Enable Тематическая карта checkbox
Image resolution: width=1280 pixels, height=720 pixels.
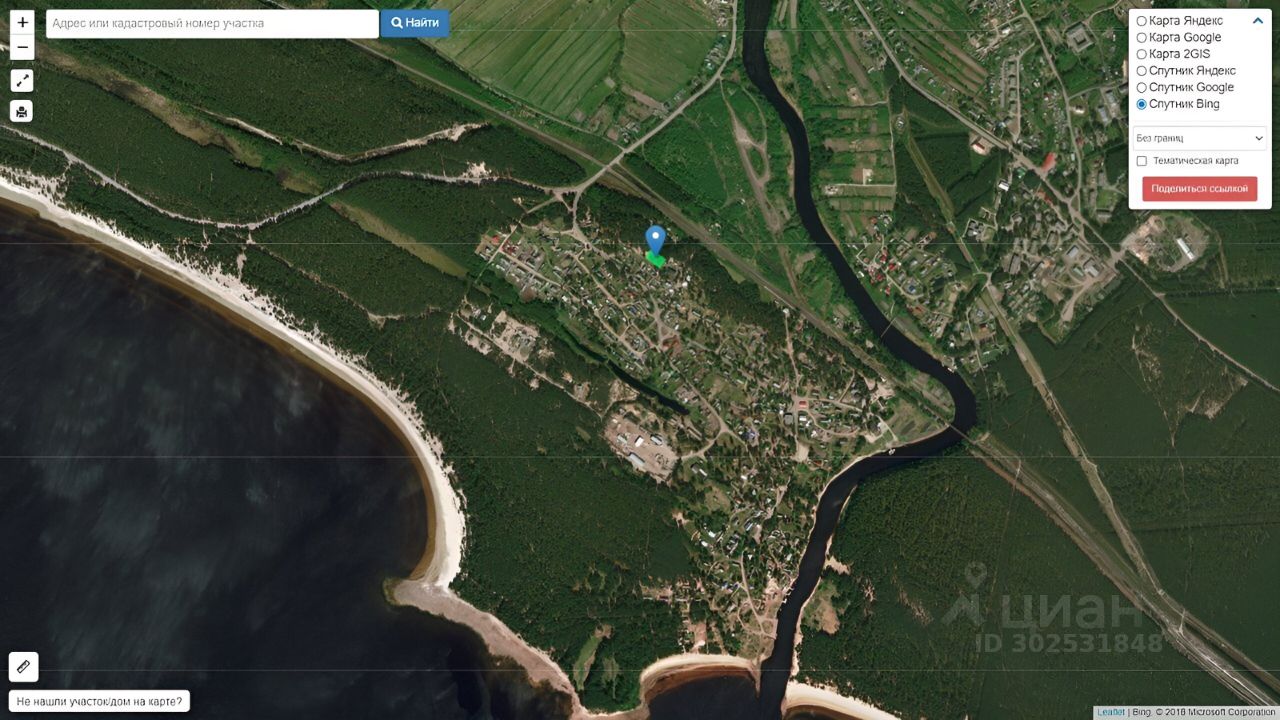(1142, 161)
